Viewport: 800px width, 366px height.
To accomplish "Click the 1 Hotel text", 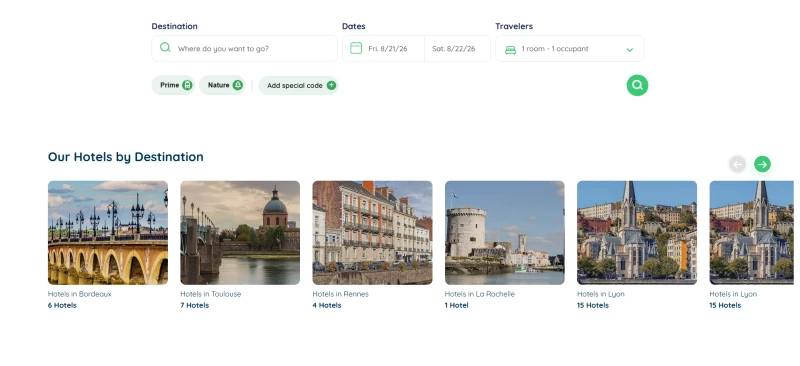I will (457, 305).
